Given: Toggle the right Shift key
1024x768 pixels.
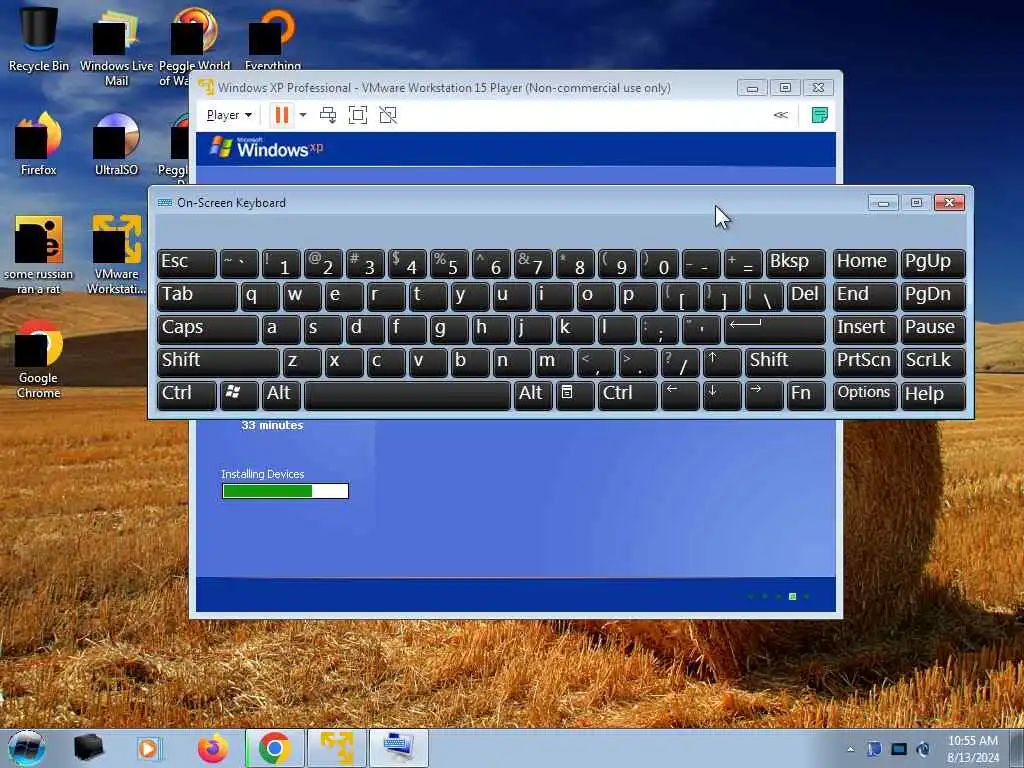Looking at the screenshot, I should (785, 362).
